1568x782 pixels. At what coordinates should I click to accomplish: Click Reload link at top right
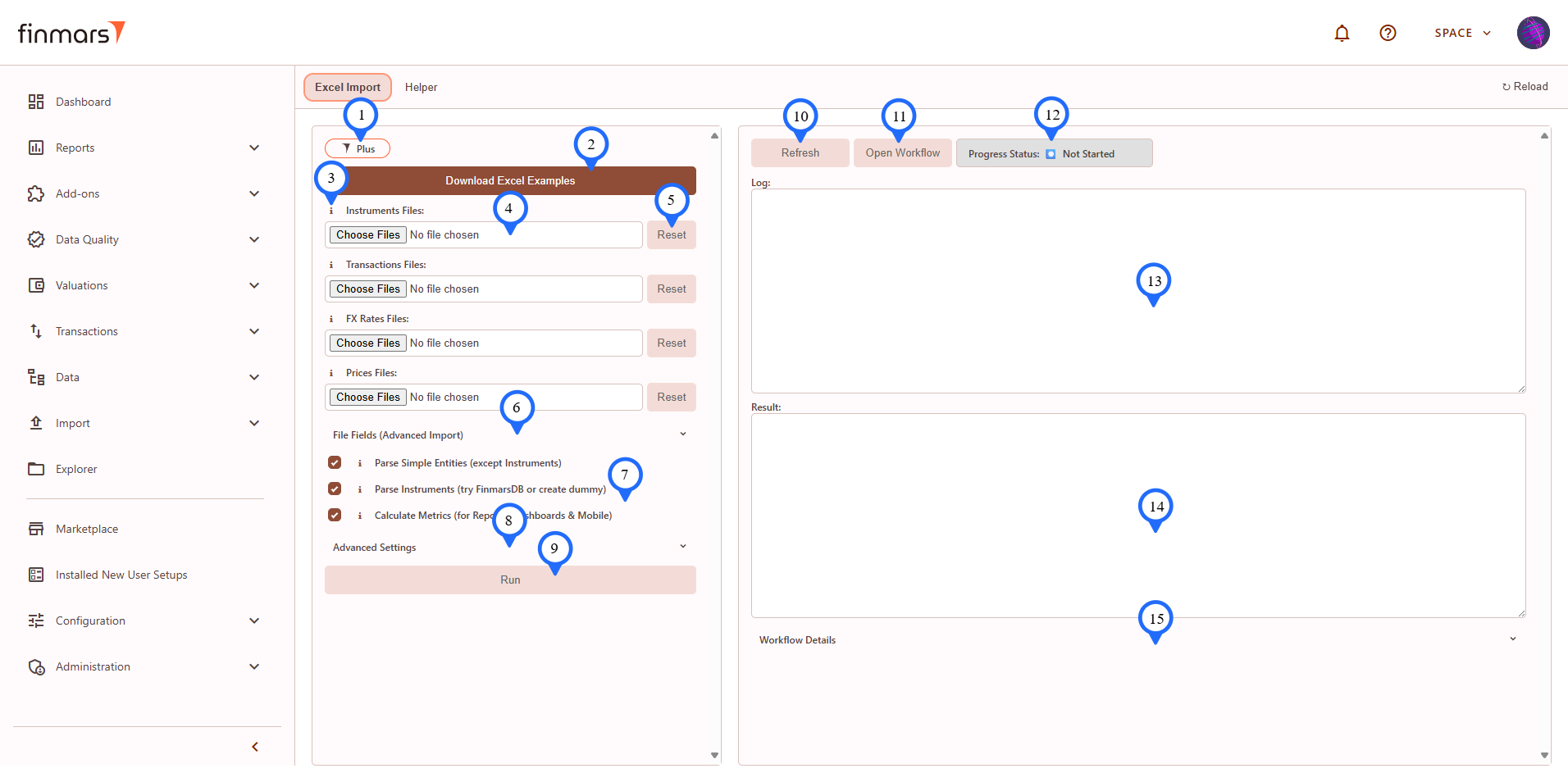(1525, 86)
